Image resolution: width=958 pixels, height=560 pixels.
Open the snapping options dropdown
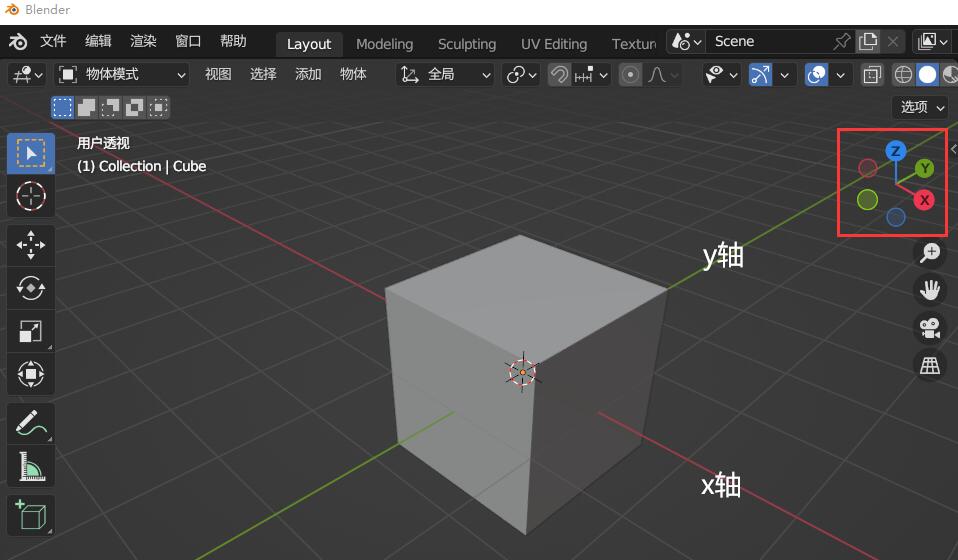click(590, 75)
